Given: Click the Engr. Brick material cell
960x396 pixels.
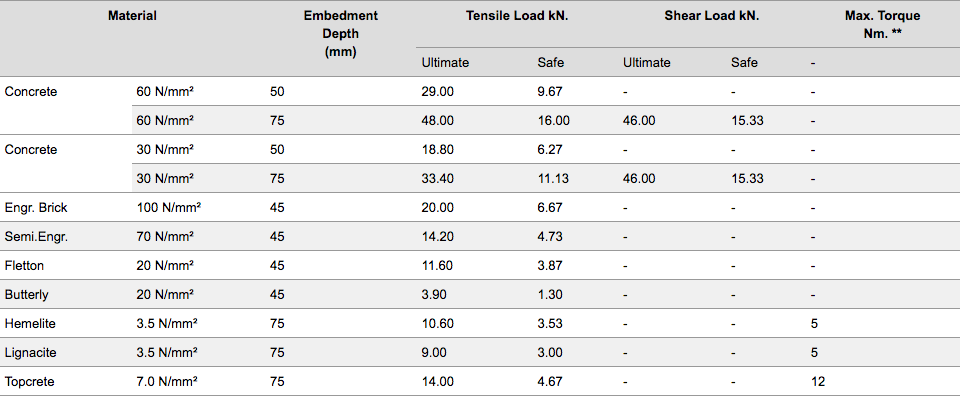Looking at the screenshot, I should 36,207.
